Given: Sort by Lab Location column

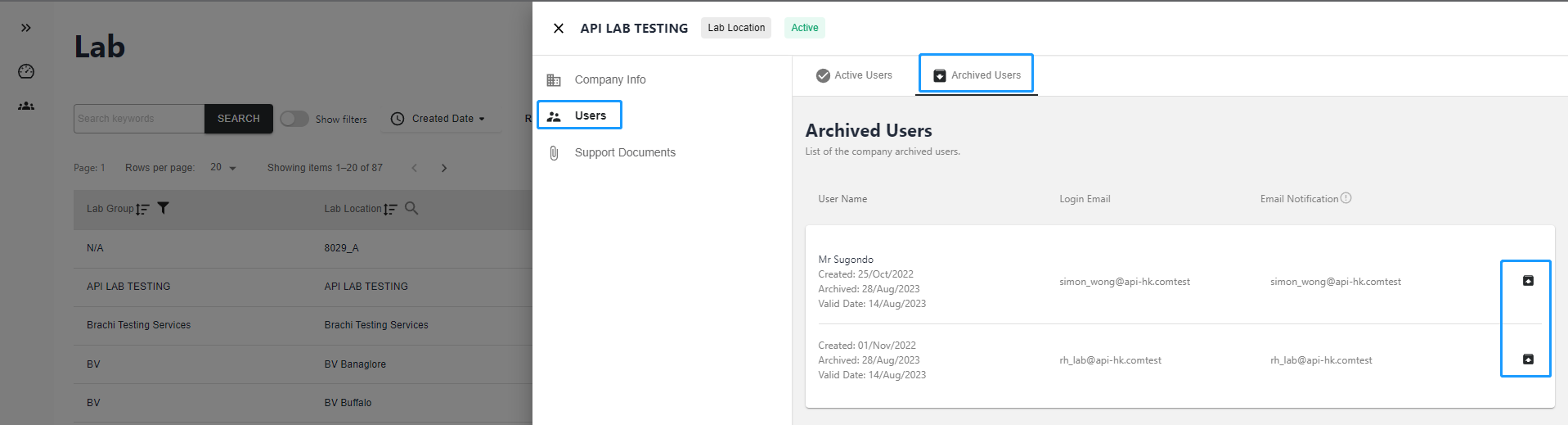Looking at the screenshot, I should pos(390,209).
